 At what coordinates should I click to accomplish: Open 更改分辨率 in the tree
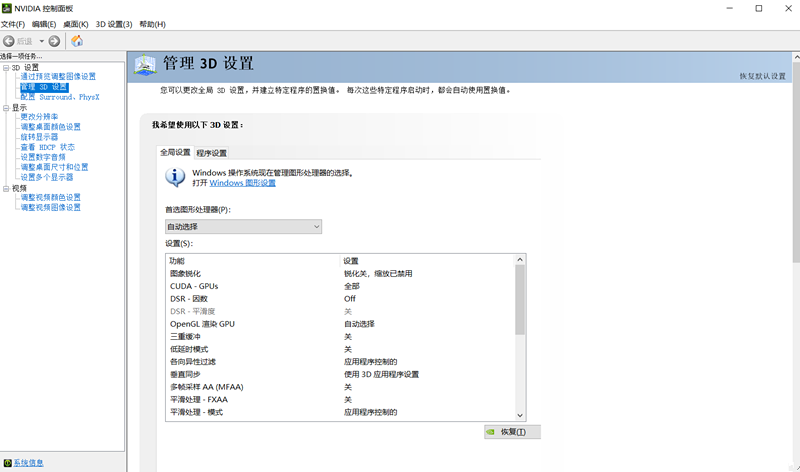(39, 117)
